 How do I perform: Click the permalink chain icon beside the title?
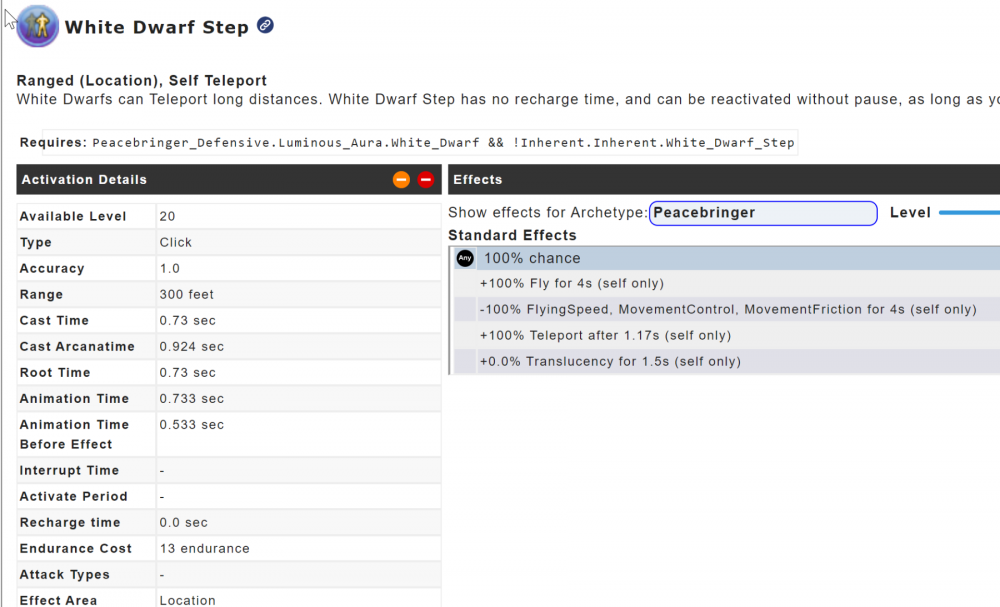click(265, 25)
